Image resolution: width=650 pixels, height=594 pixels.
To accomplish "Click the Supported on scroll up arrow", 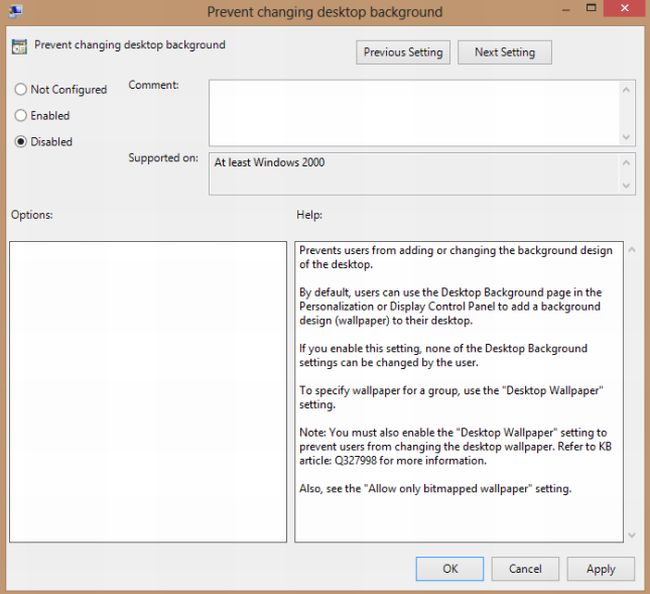I will (x=626, y=163).
